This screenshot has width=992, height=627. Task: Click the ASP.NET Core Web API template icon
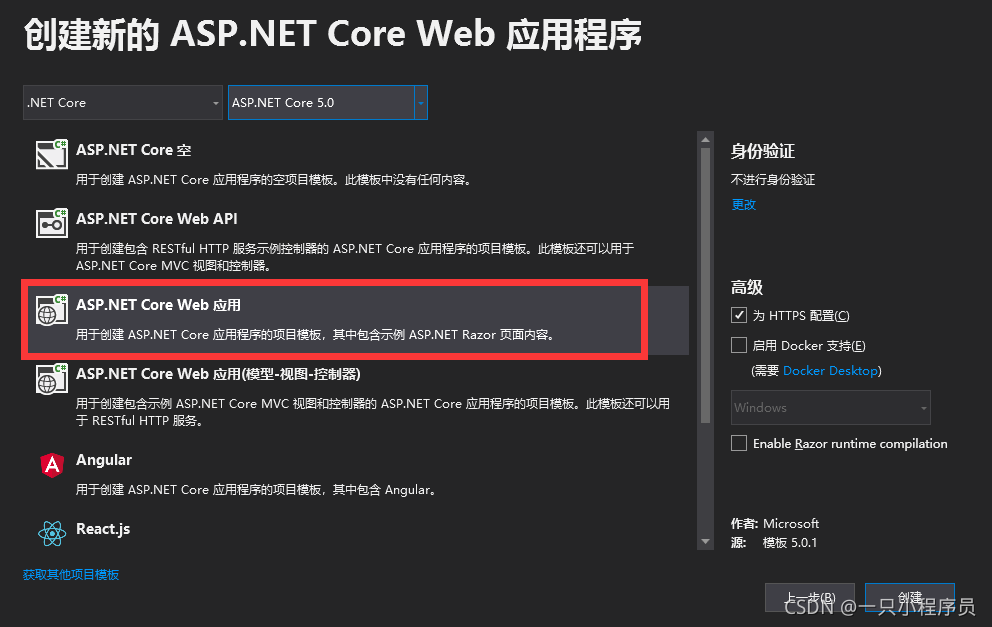pyautogui.click(x=51, y=223)
